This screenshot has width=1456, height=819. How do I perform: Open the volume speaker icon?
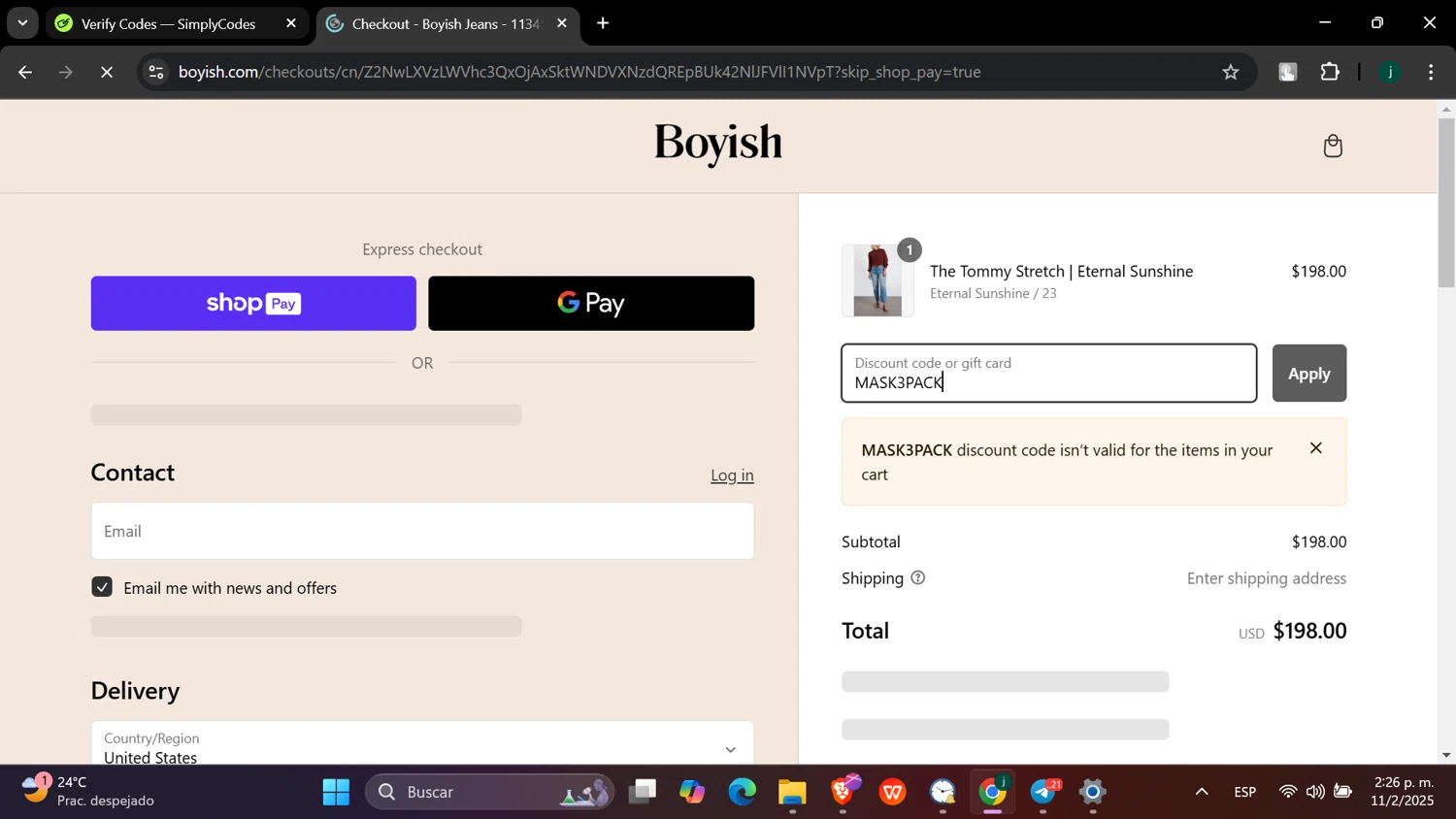point(1315,792)
